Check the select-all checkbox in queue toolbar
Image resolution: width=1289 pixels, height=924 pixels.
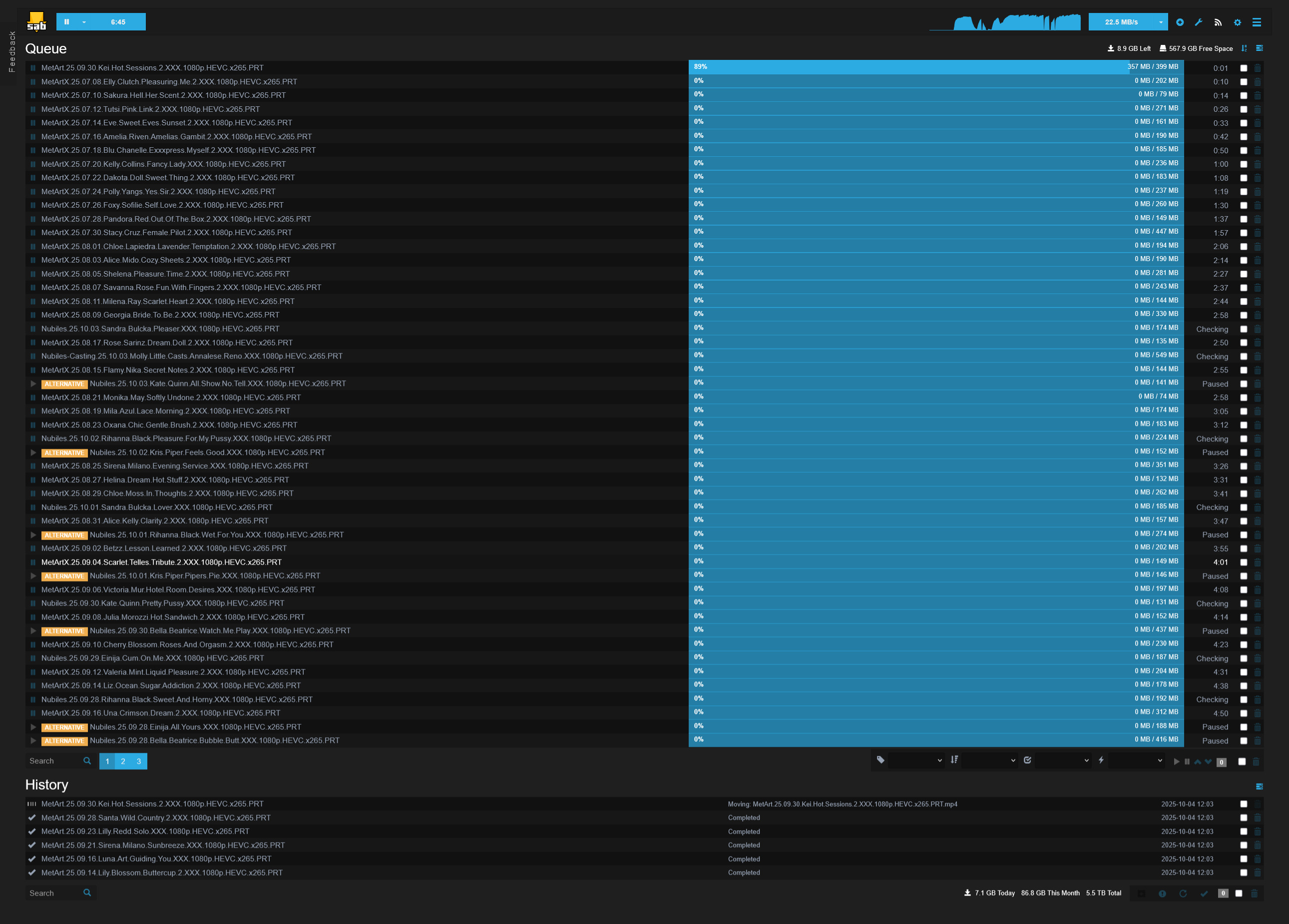(1242, 762)
